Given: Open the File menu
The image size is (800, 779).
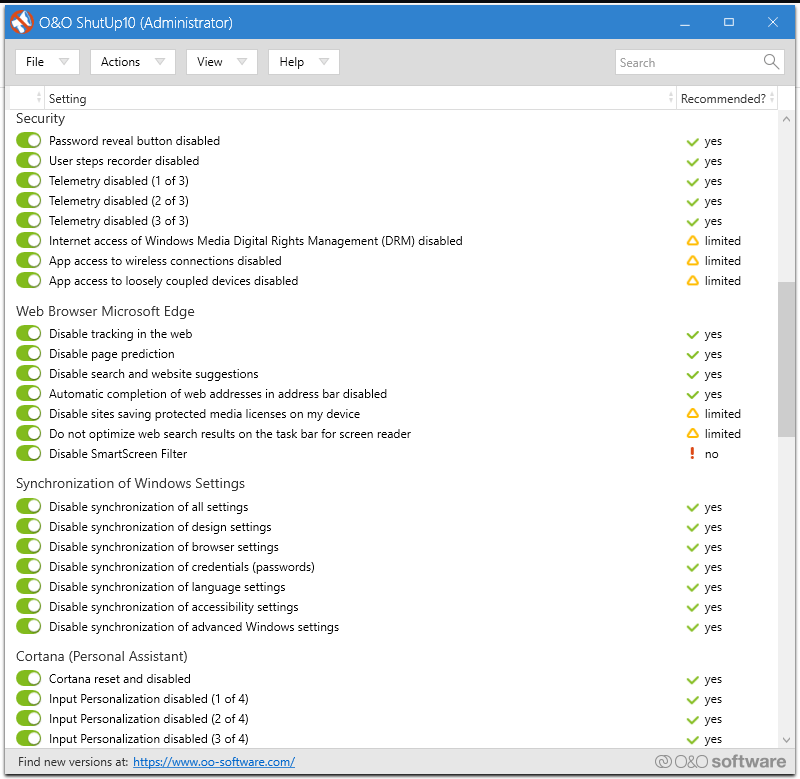Looking at the screenshot, I should point(47,62).
